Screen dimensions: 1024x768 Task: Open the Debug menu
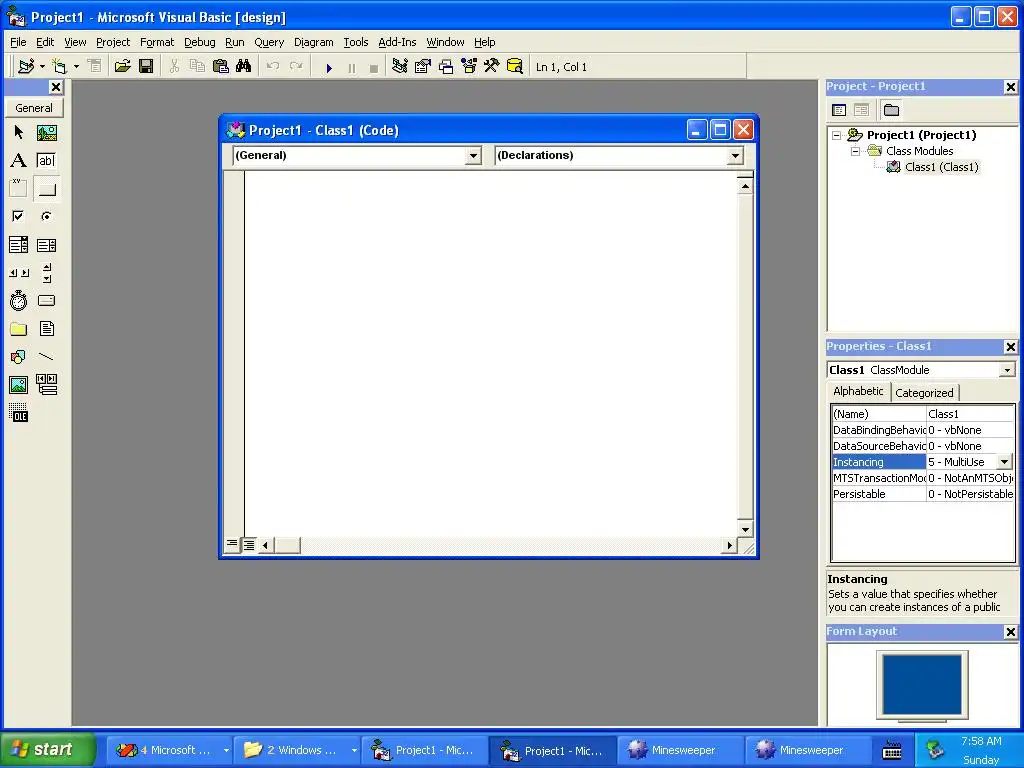pos(199,42)
